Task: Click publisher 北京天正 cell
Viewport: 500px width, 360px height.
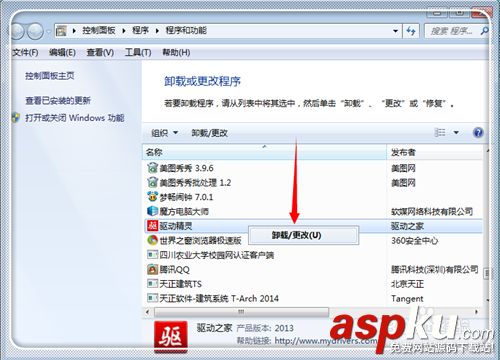Action: 407,284
